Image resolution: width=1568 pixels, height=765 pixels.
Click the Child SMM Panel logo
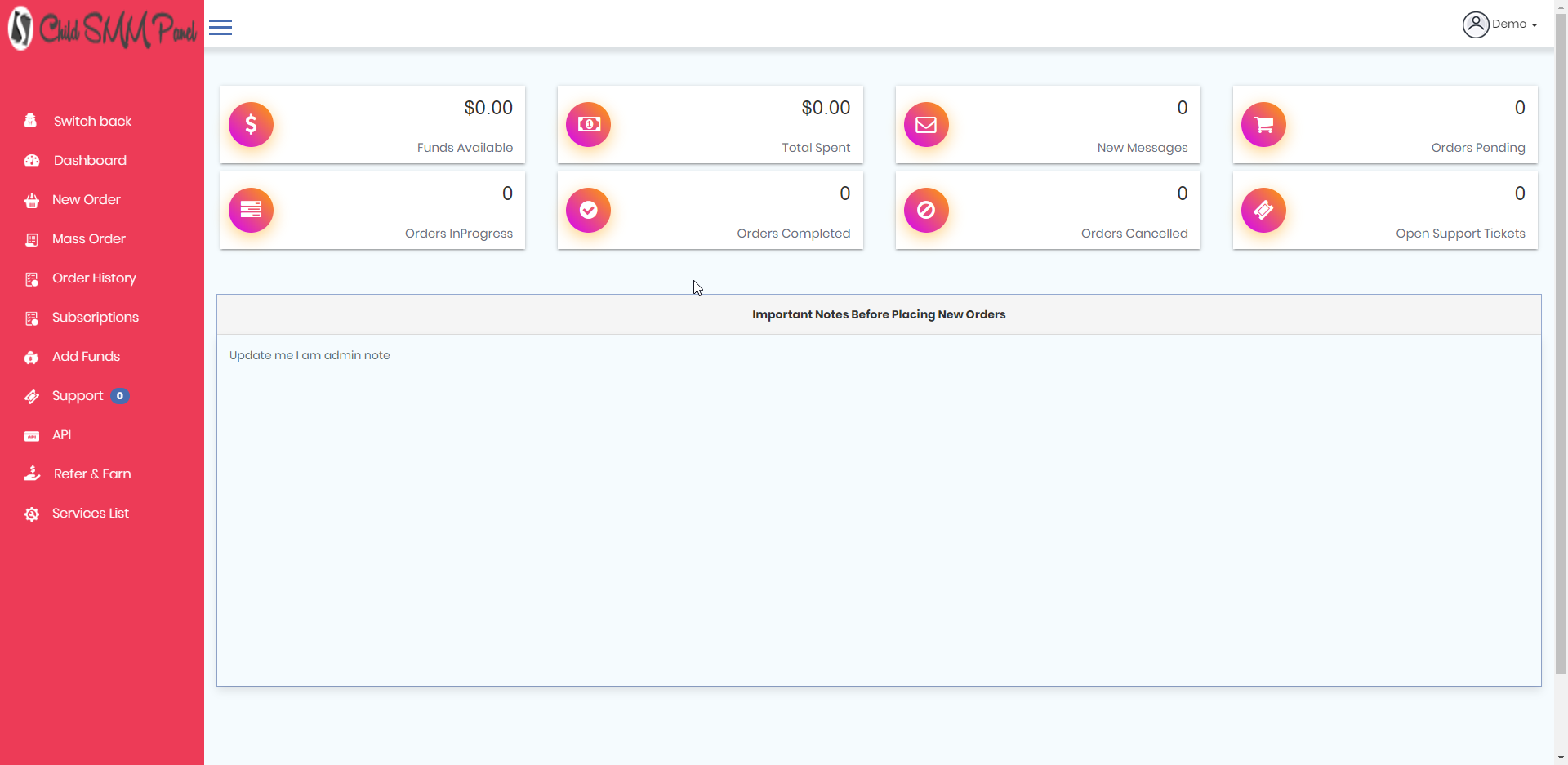(102, 29)
